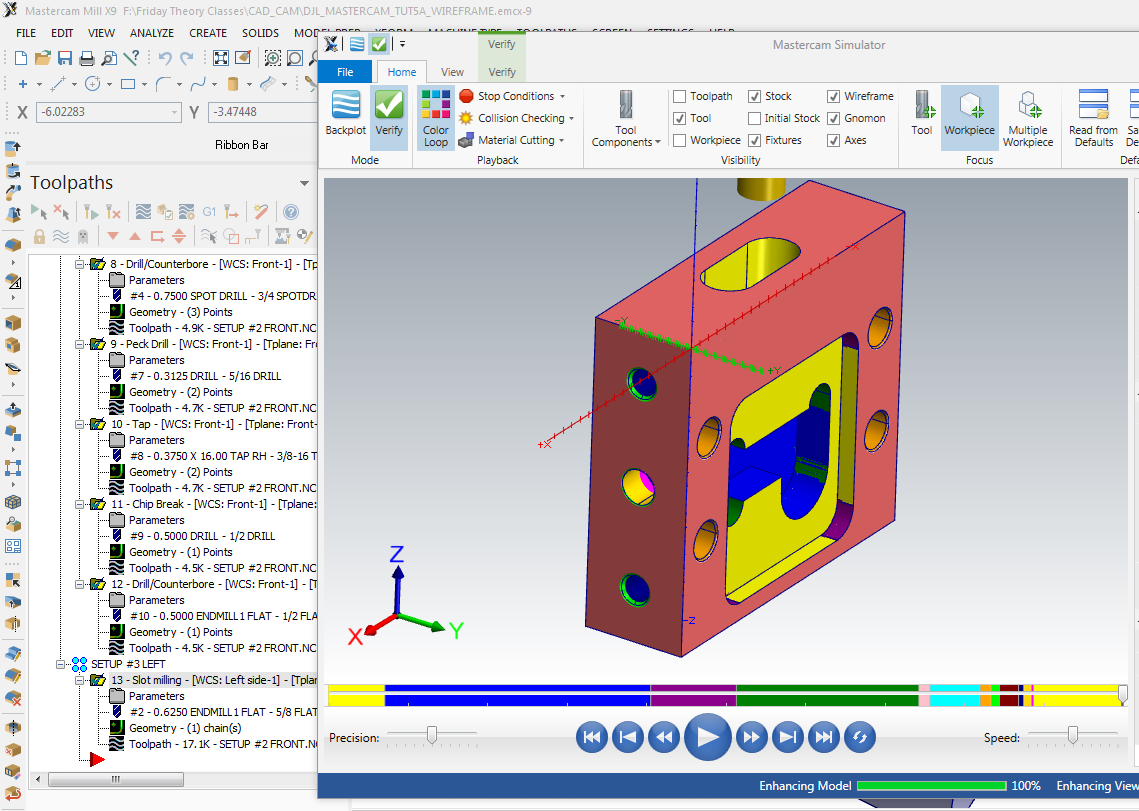Uncheck the Gnomon checkbox
Viewport: 1139px width, 811px height.
(x=834, y=118)
